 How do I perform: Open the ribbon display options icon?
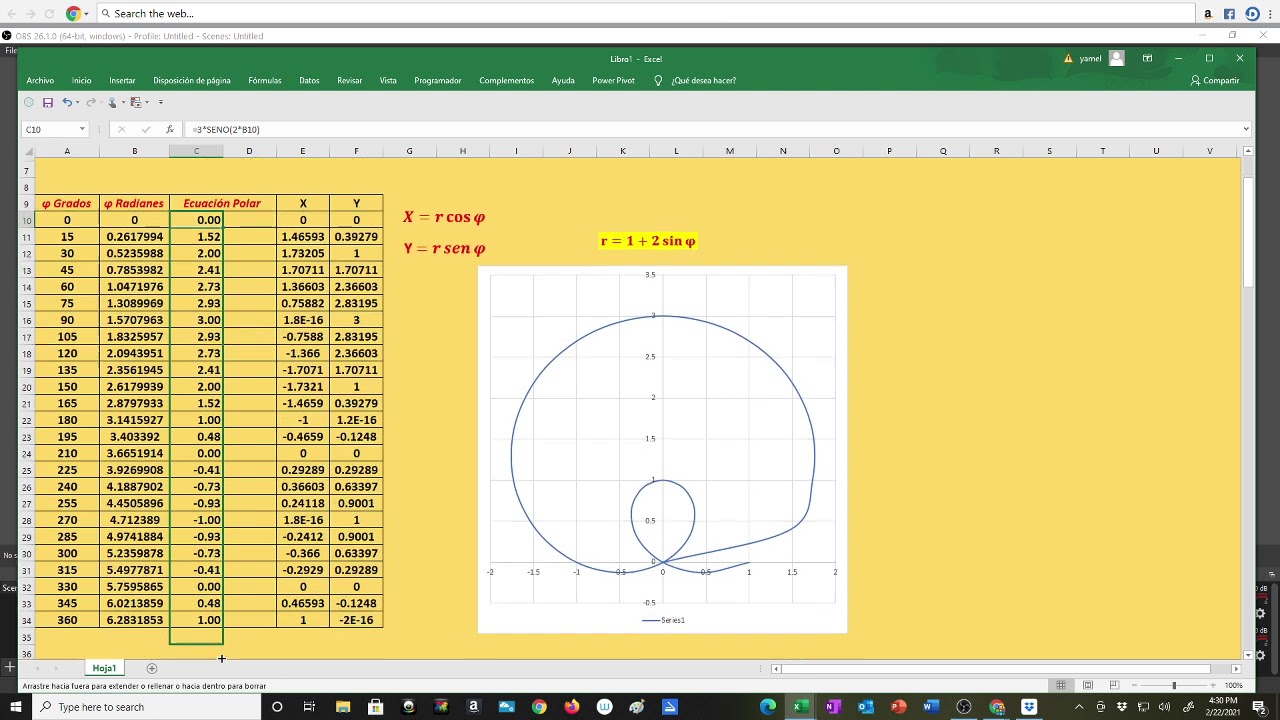pyautogui.click(x=1147, y=58)
